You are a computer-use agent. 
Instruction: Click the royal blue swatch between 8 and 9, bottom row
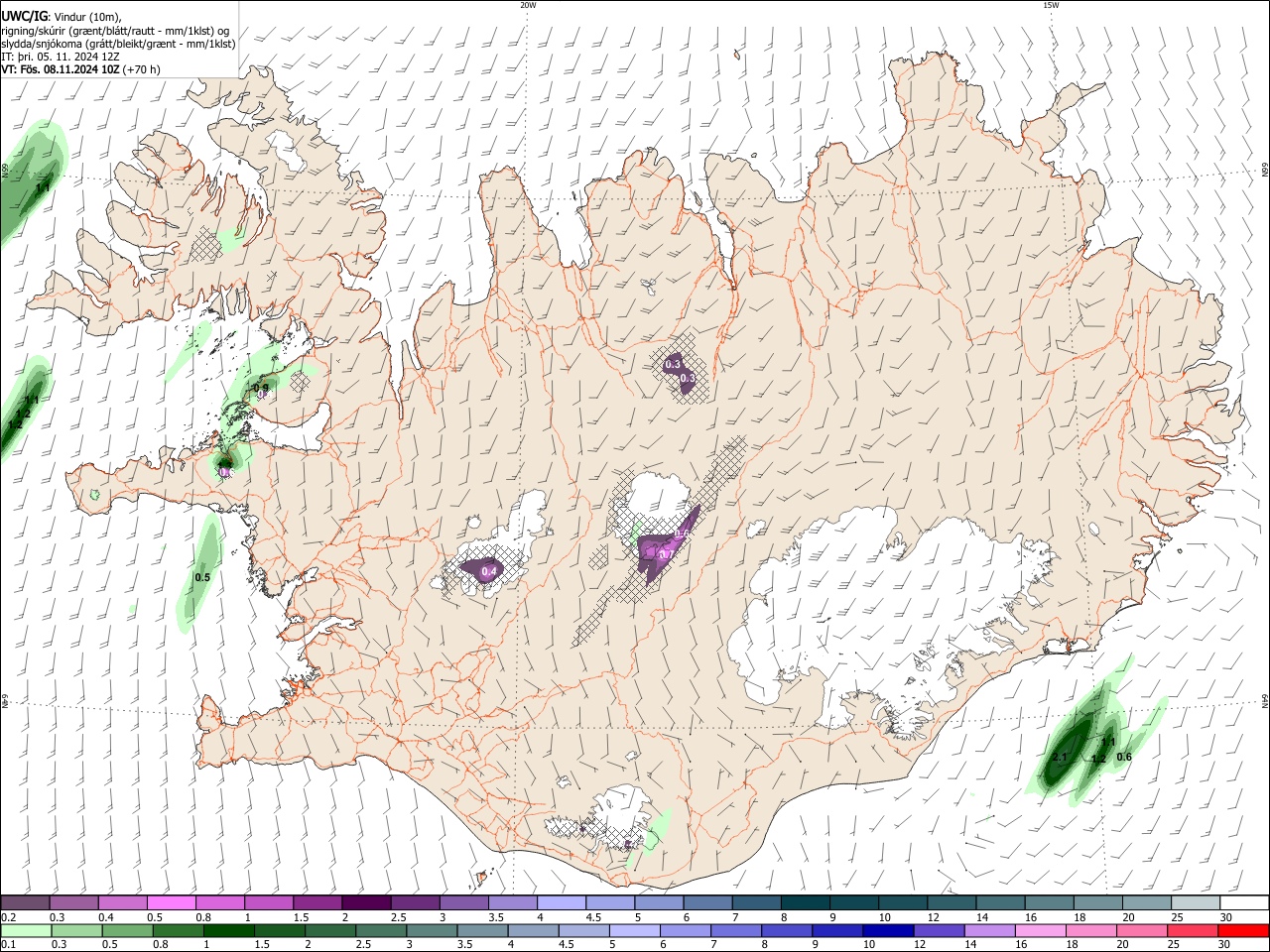pyautogui.click(x=786, y=931)
